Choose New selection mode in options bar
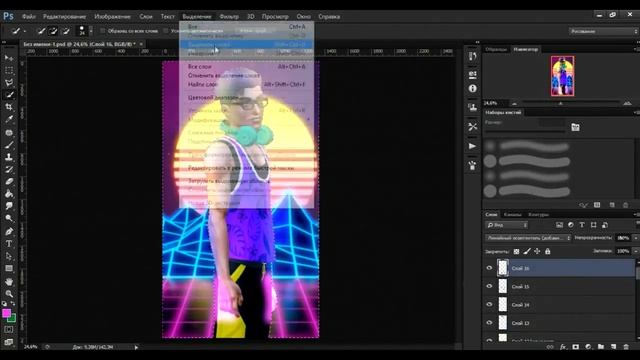 [41, 31]
